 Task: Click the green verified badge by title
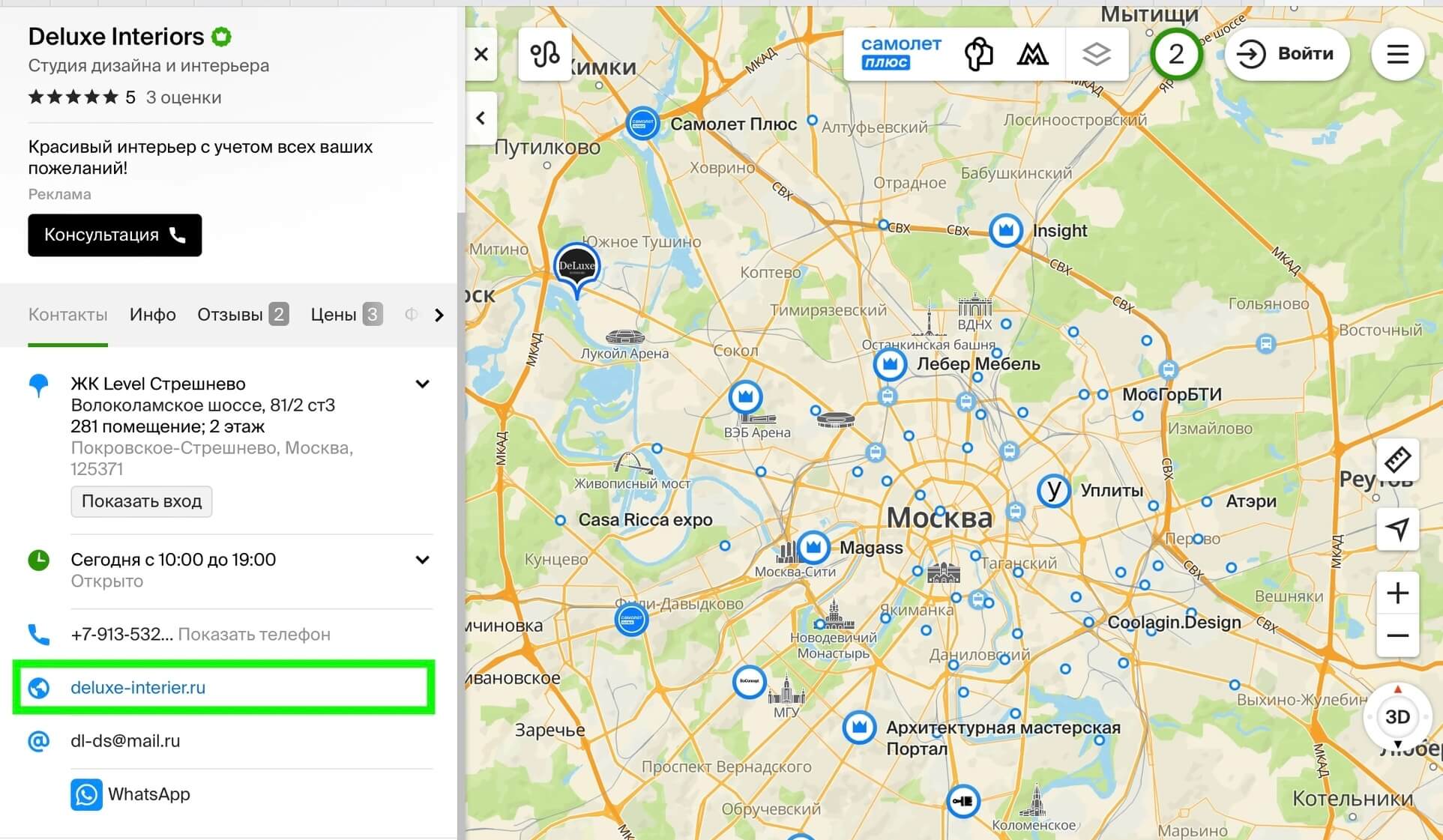point(221,36)
